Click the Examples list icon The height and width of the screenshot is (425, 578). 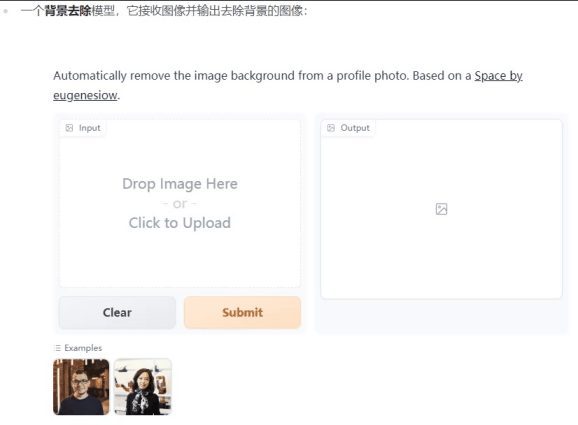pyautogui.click(x=57, y=348)
